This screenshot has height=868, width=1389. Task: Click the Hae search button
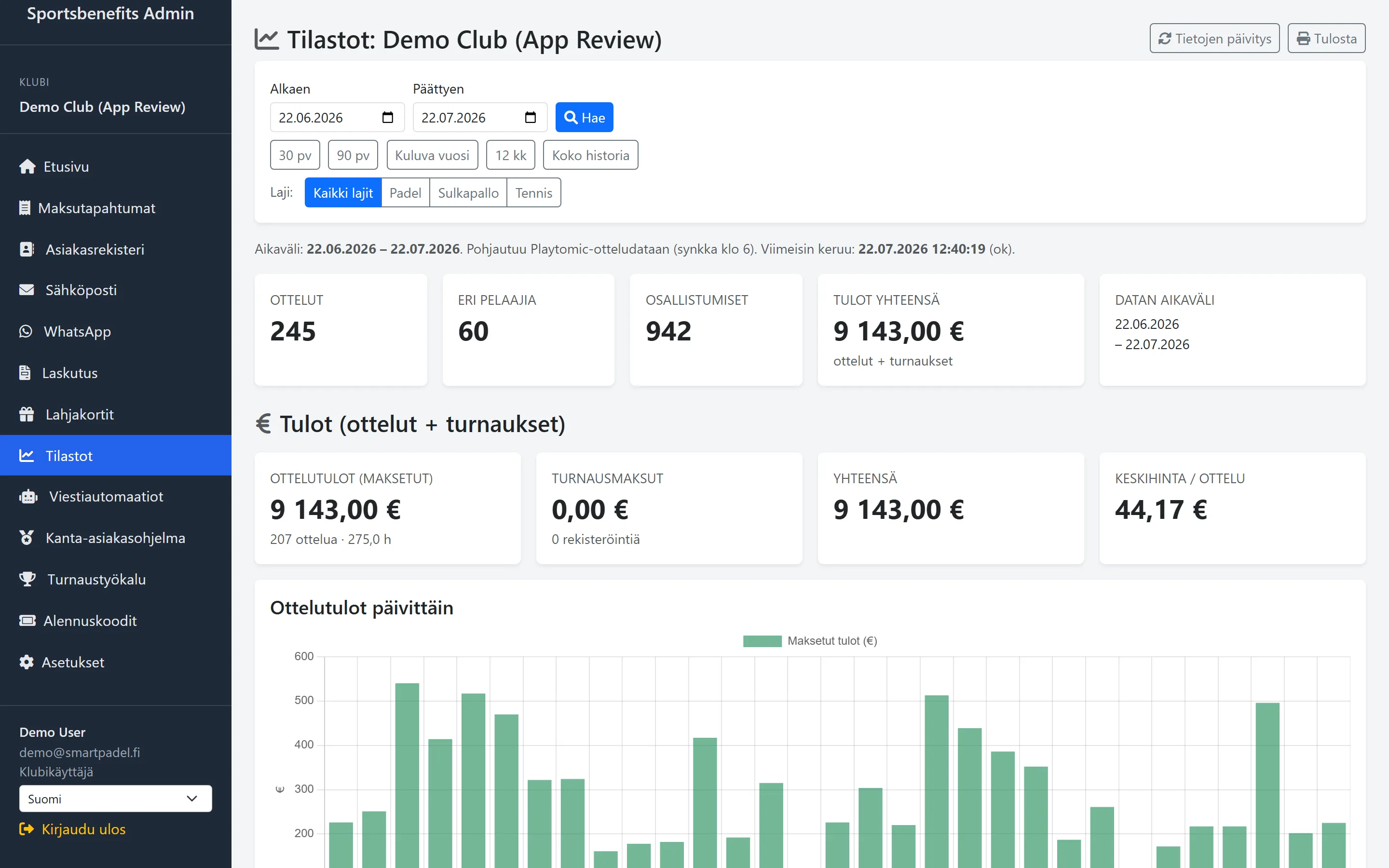coord(585,117)
